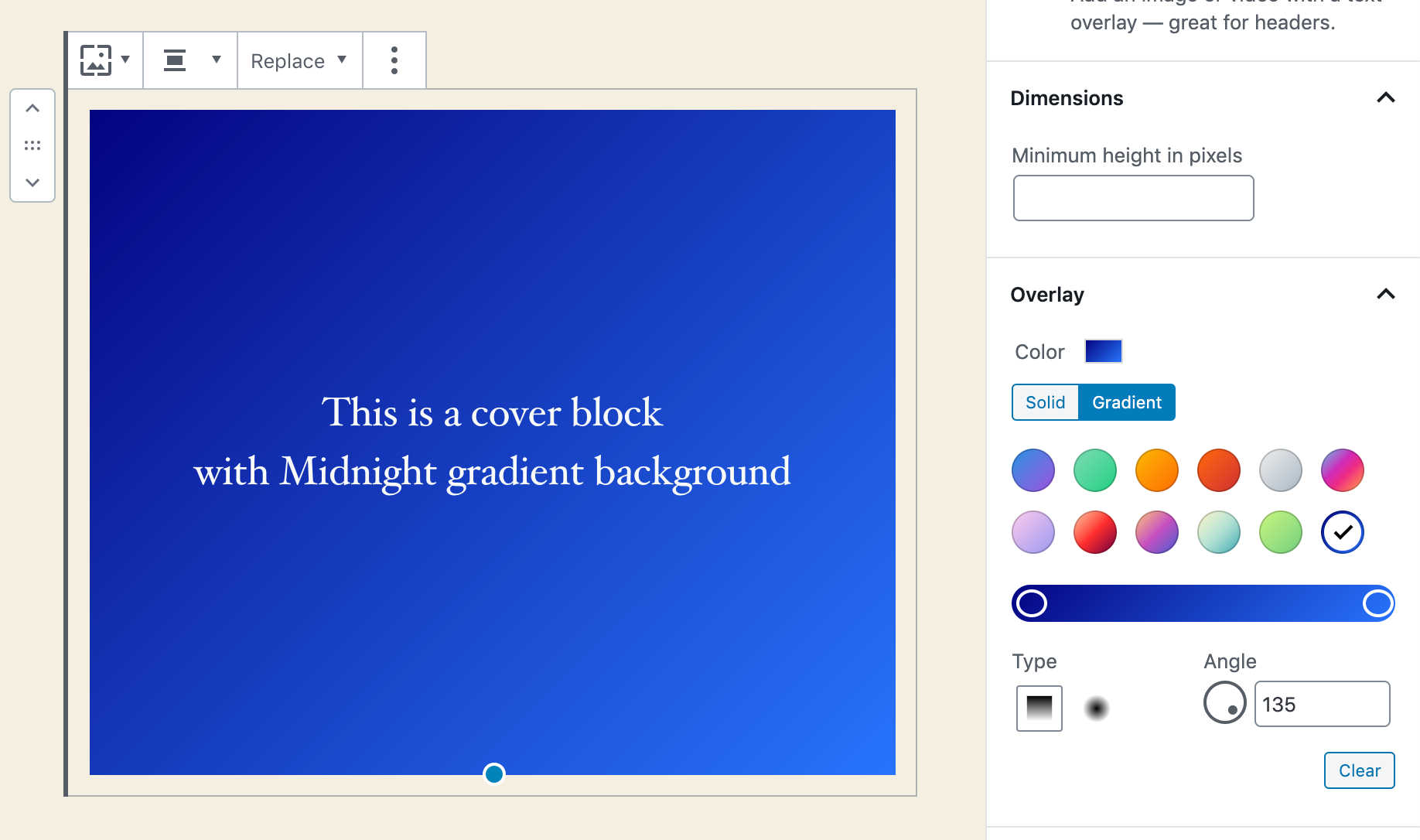Select the right gradient color stop
The image size is (1420, 840).
[1377, 603]
